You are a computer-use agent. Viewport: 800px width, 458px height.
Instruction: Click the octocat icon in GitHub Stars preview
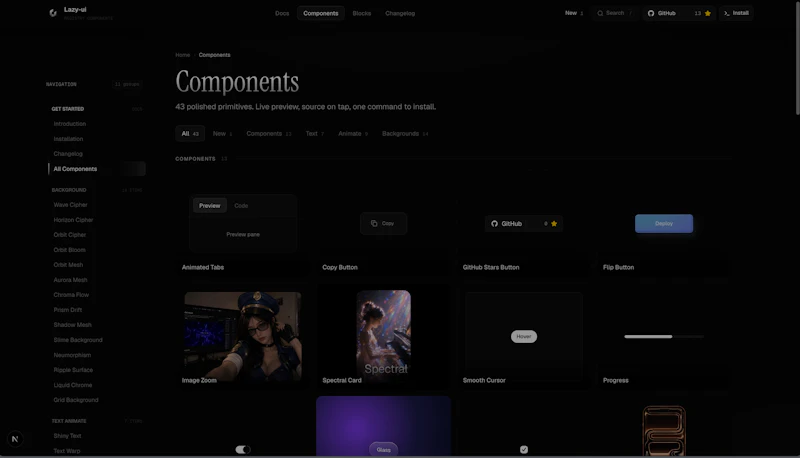[x=494, y=223]
